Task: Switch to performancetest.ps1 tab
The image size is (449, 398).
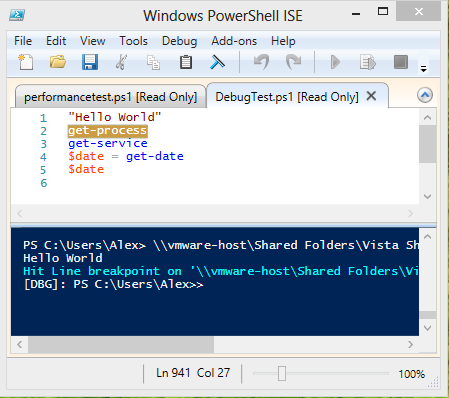Action: click(x=110, y=97)
